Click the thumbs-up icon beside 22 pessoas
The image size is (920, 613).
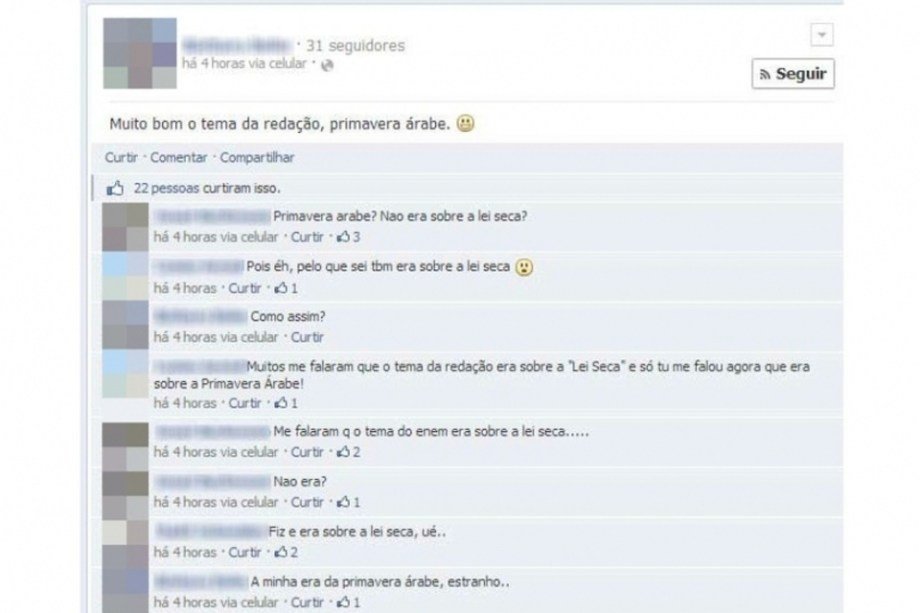(x=115, y=188)
